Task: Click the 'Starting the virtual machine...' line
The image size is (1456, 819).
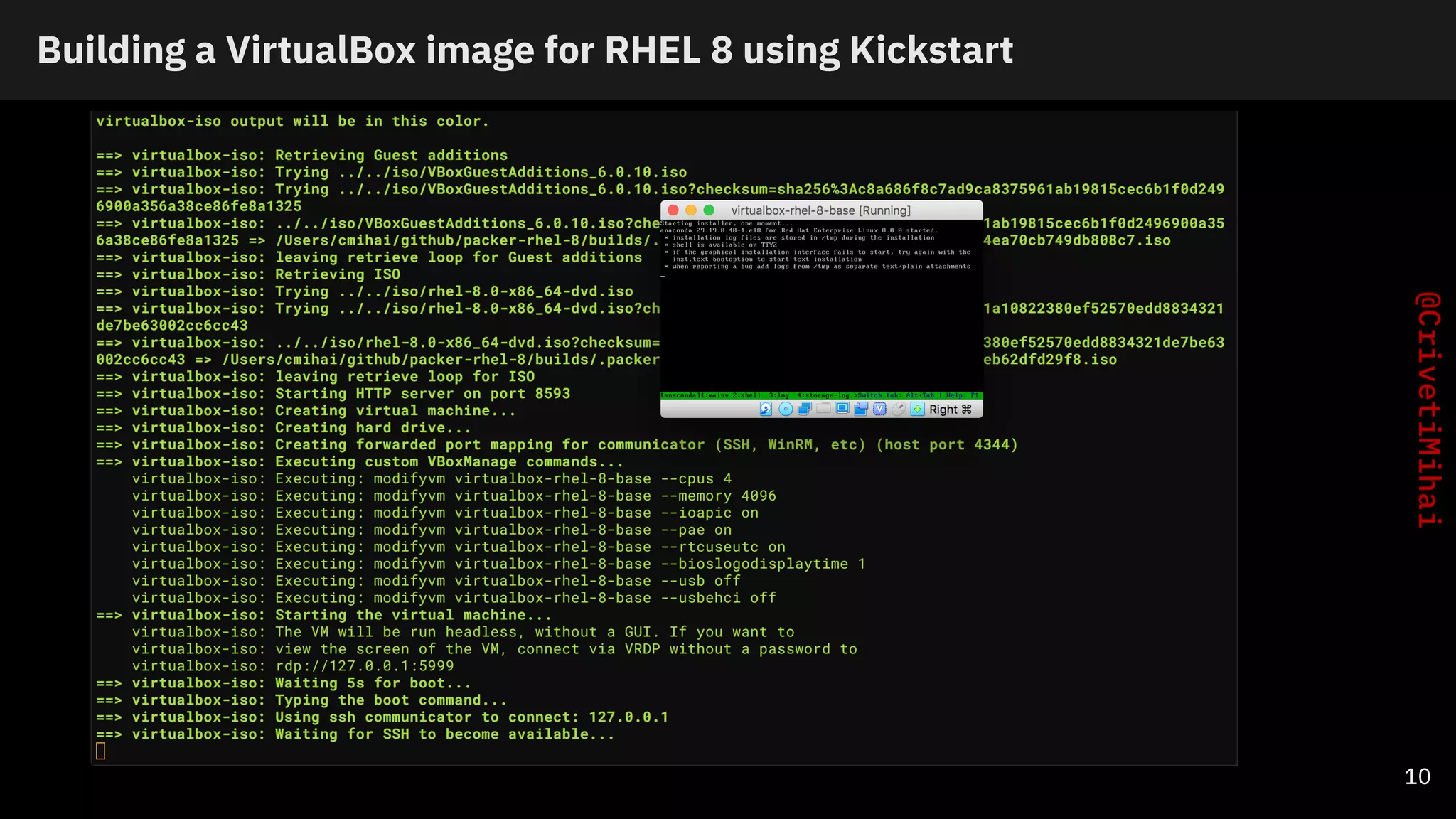Action: (x=324, y=616)
